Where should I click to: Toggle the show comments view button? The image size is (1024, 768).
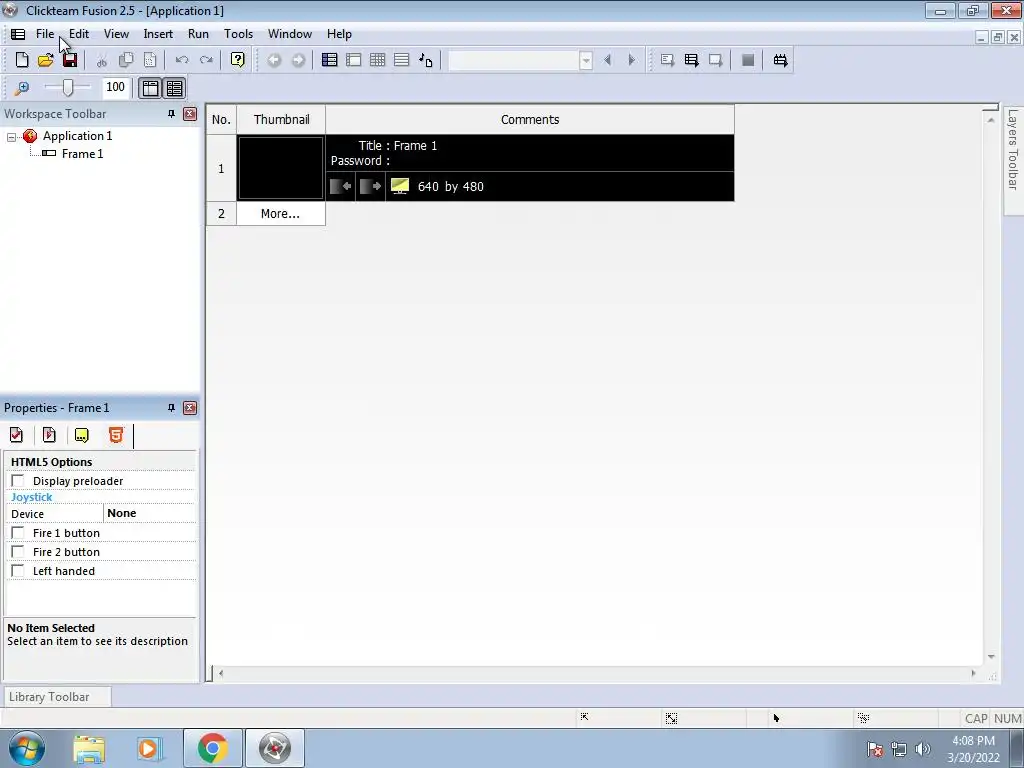point(174,88)
